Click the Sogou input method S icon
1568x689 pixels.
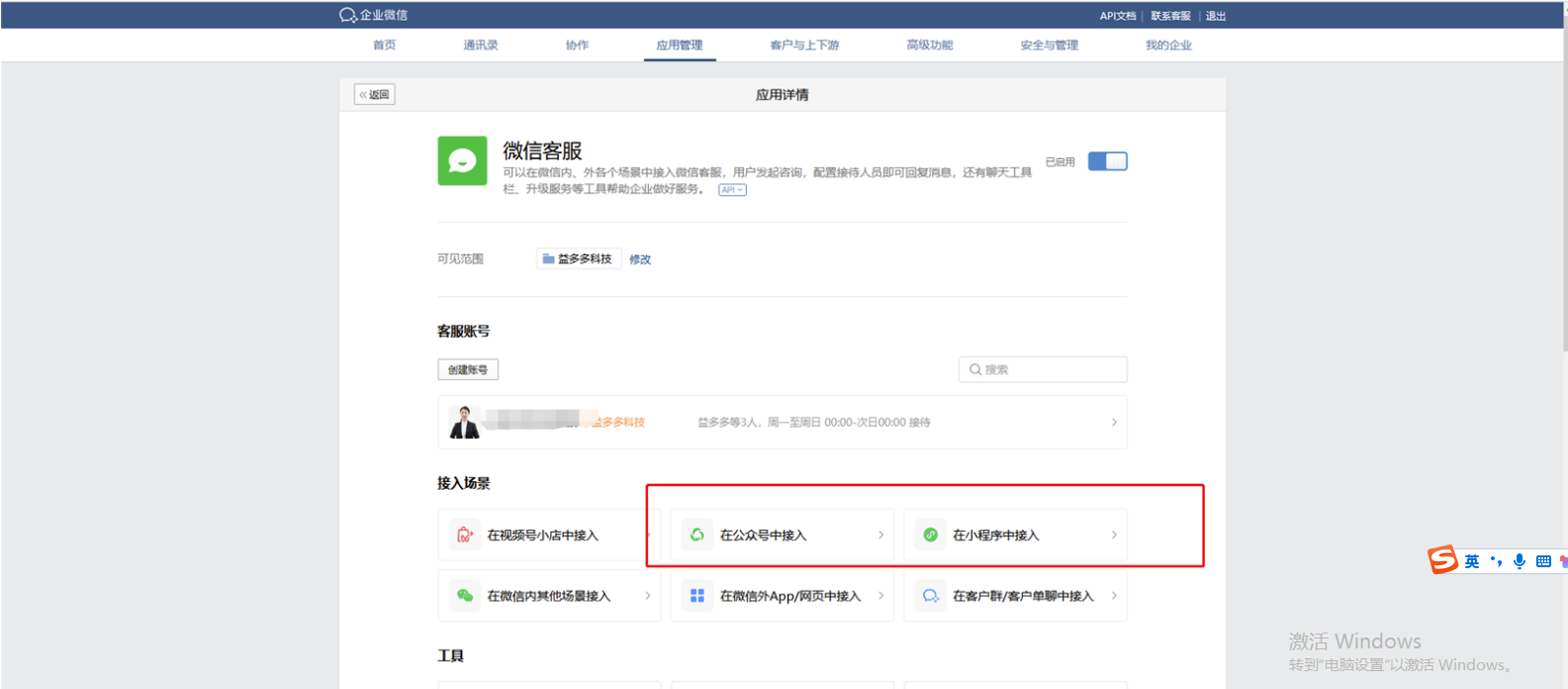tap(1442, 560)
